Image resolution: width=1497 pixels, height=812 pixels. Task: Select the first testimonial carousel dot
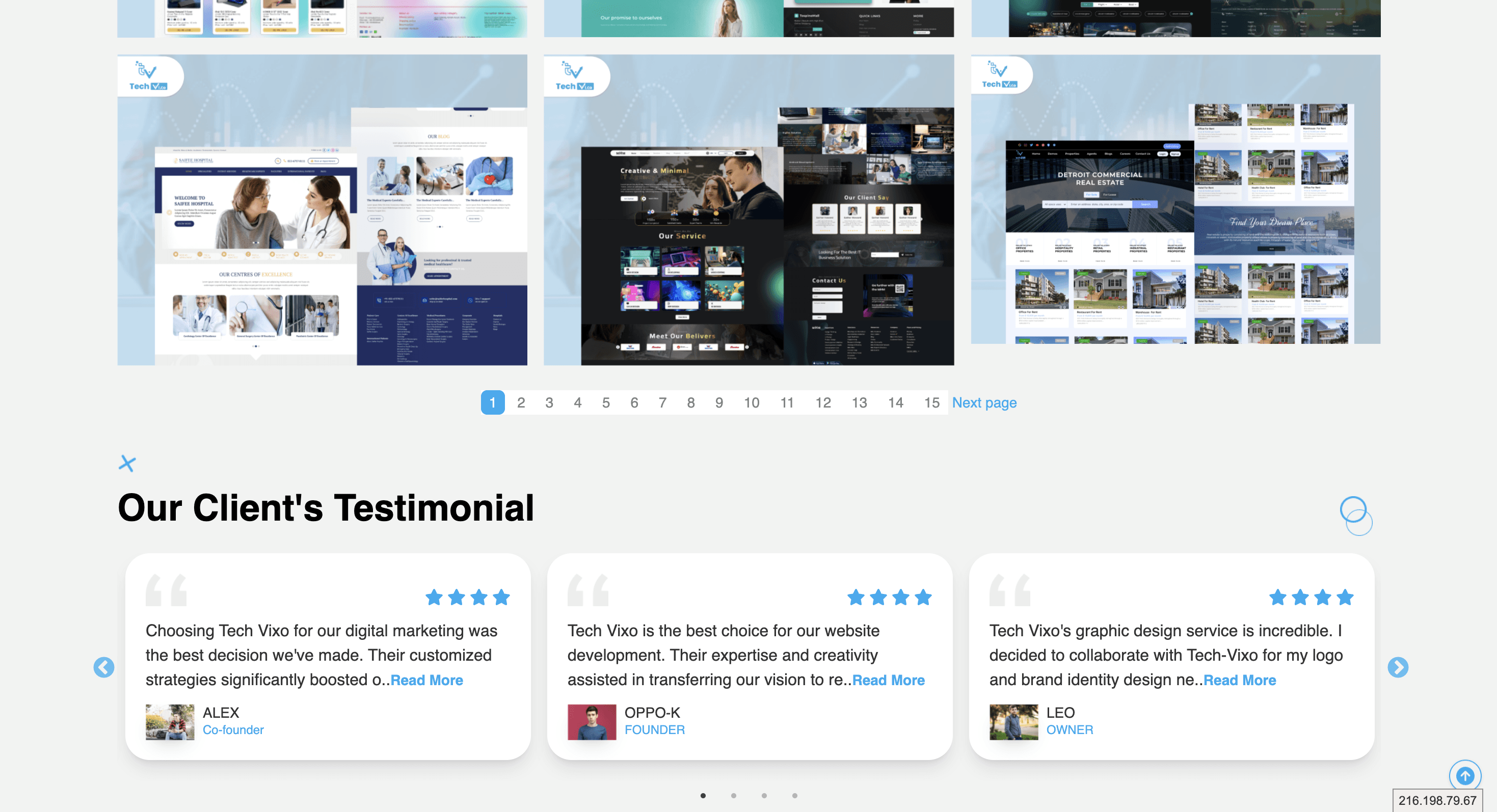703,796
